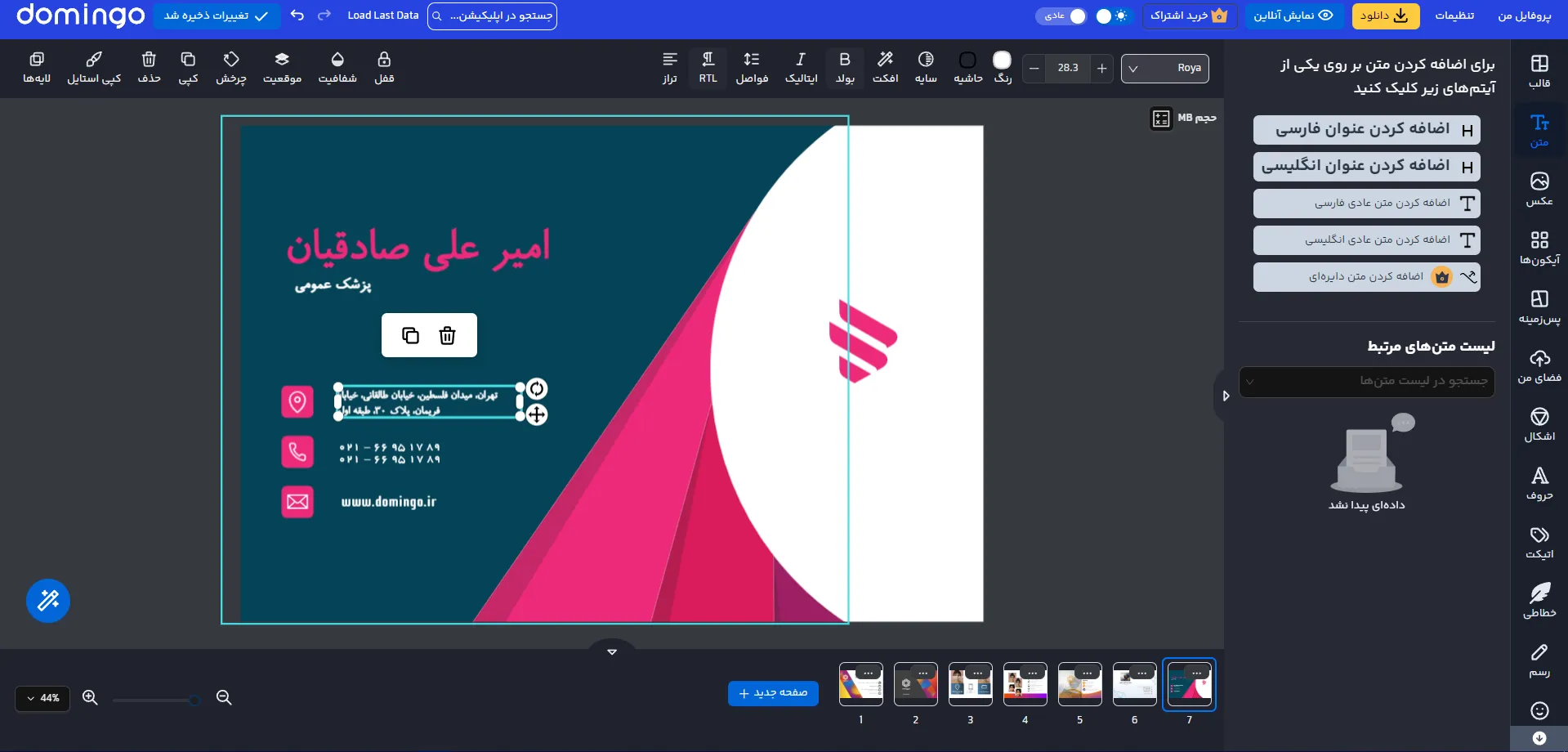
Task: Open the Transparency (شفافیت) tool
Action: (337, 68)
